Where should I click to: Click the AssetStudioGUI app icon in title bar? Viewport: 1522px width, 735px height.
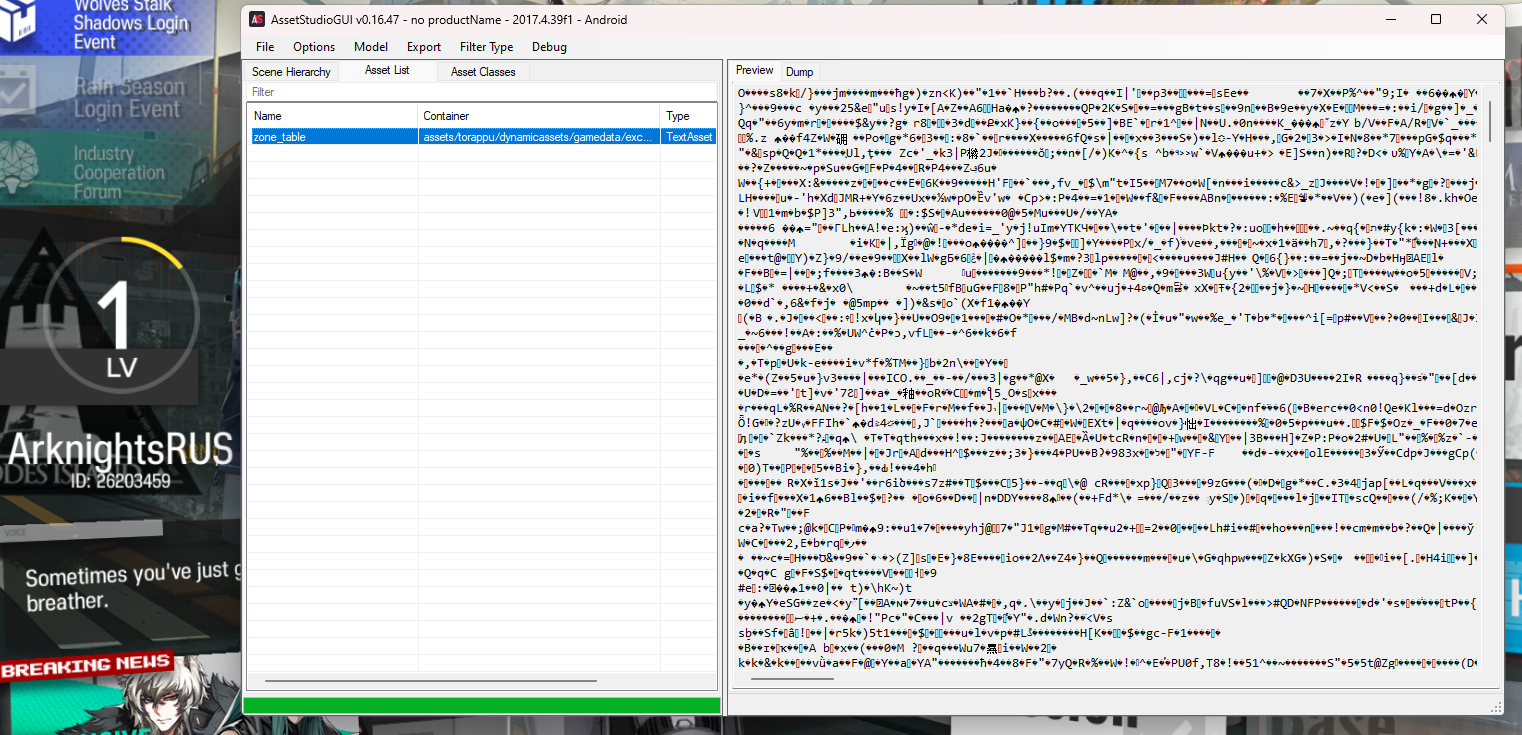[x=257, y=19]
